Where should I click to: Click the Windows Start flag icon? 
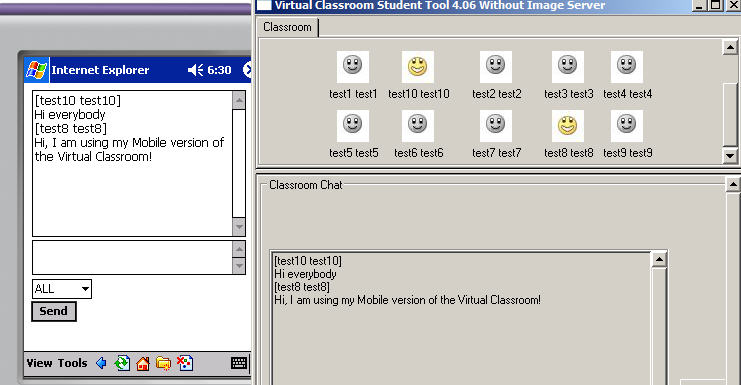coord(36,70)
